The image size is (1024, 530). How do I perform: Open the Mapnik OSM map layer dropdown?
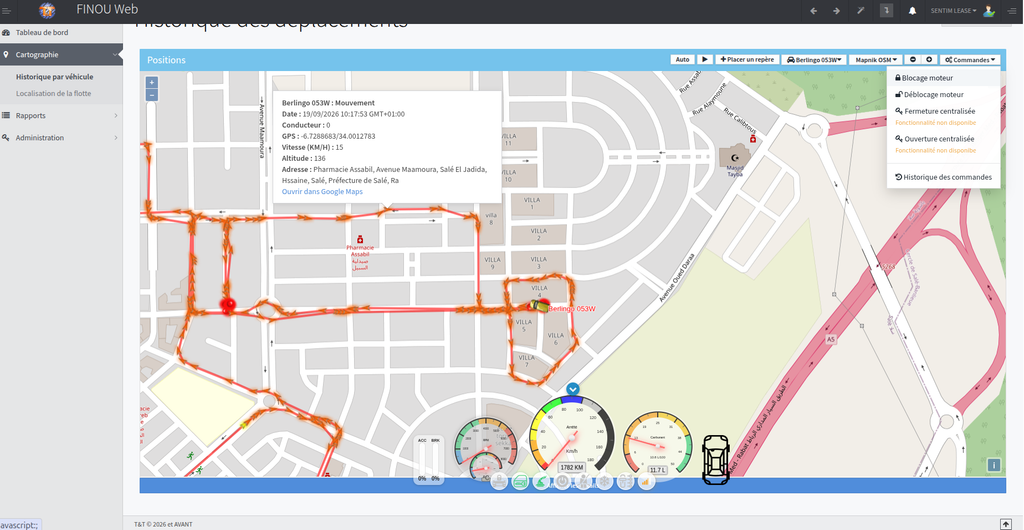[876, 59]
